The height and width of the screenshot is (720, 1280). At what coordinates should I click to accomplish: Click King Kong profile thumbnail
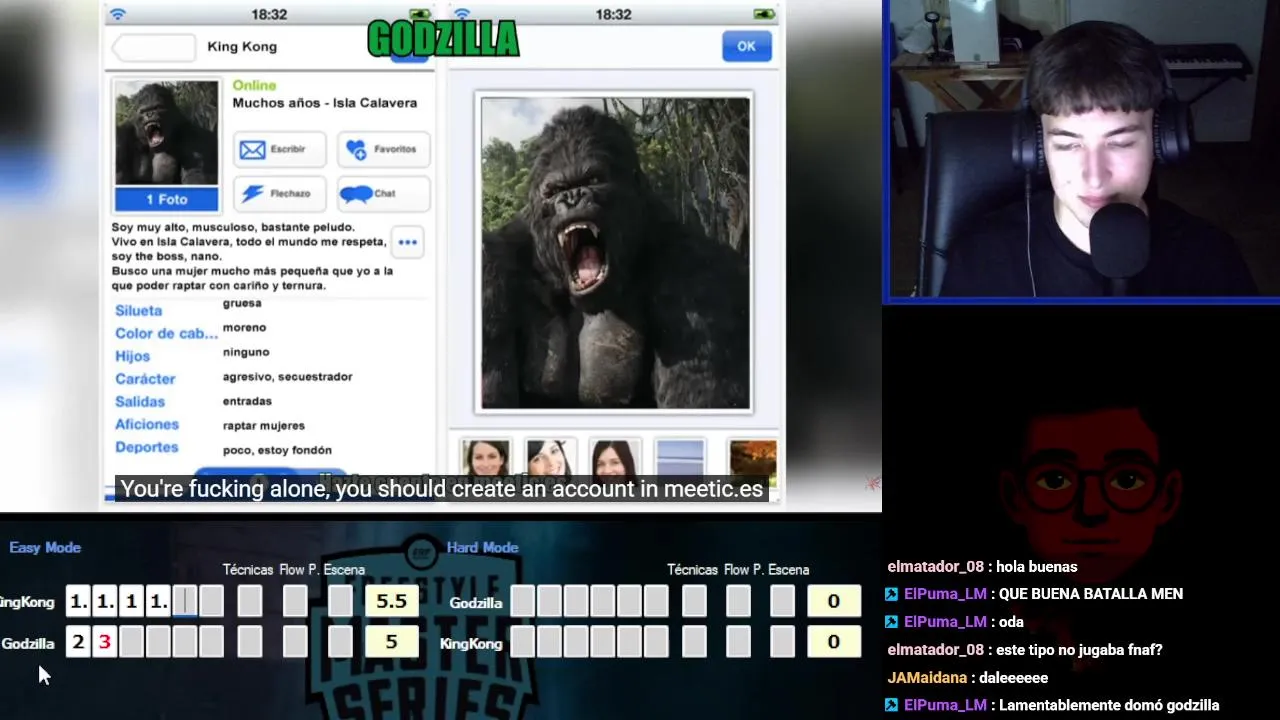pos(166,133)
